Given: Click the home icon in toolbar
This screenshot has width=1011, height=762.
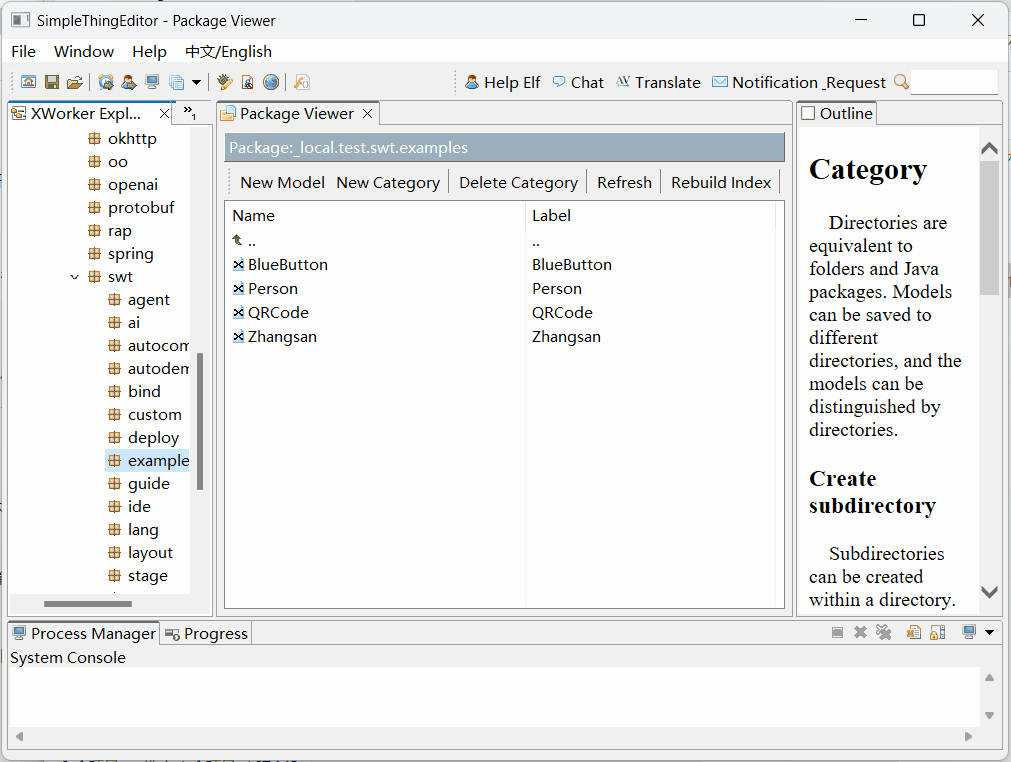Looking at the screenshot, I should pos(29,82).
